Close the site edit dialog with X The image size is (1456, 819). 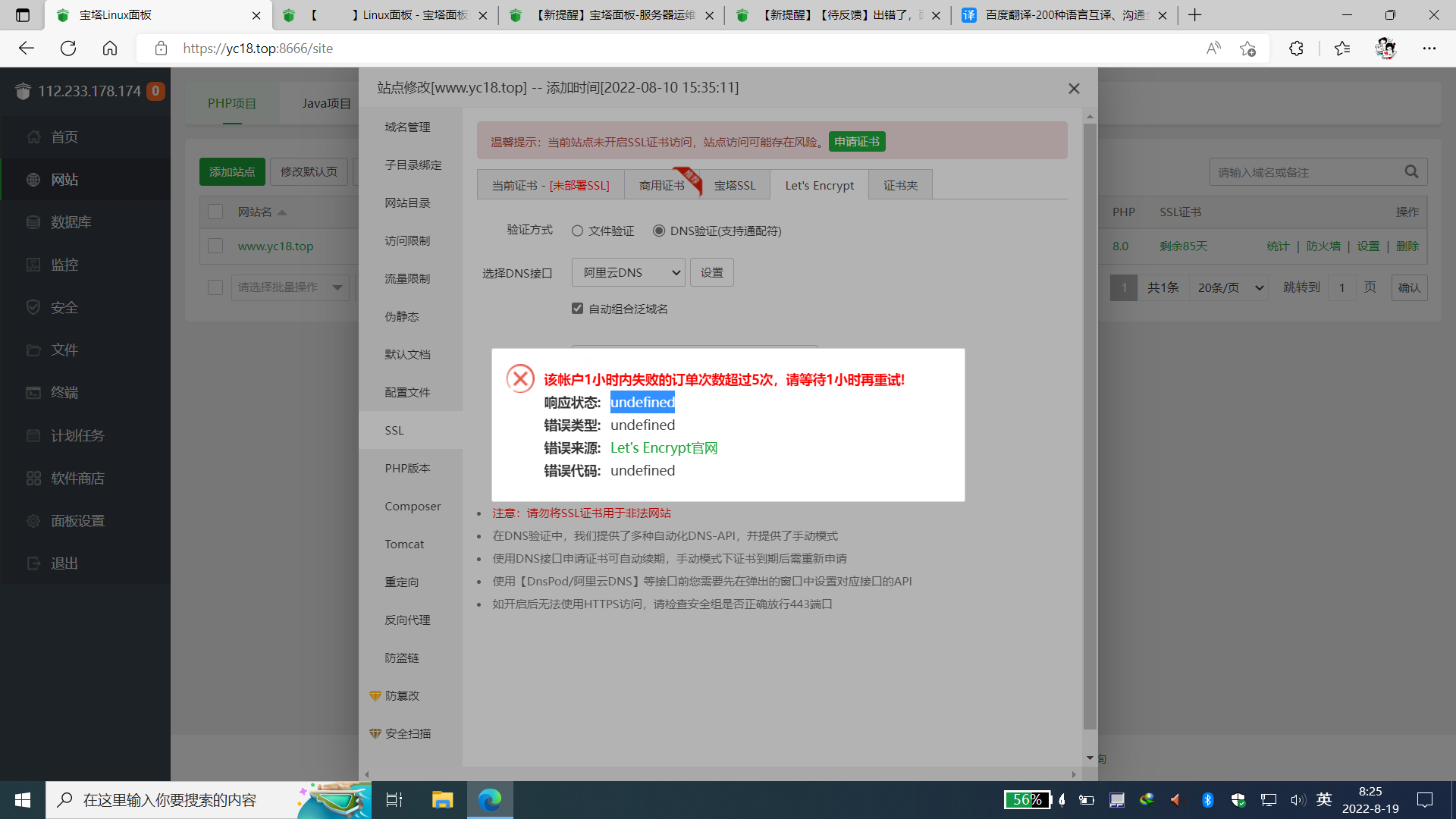(1074, 89)
